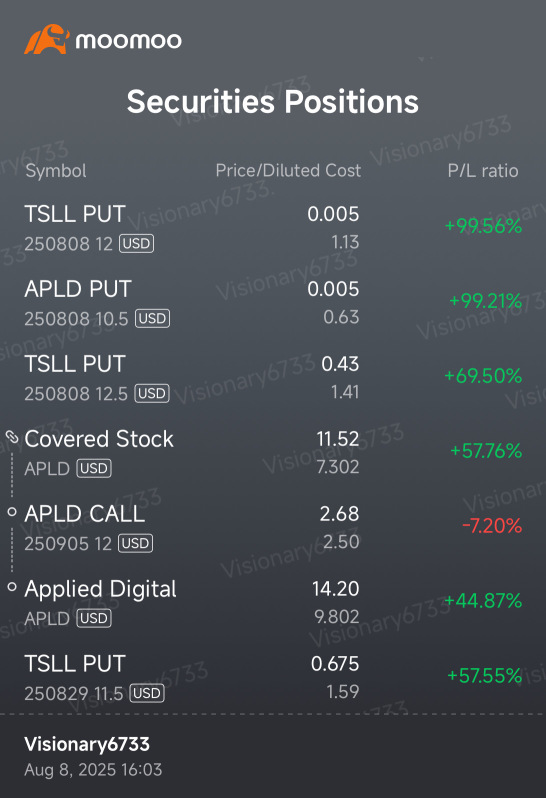Click the -7.20% P/L ratio value

pyautogui.click(x=492, y=525)
